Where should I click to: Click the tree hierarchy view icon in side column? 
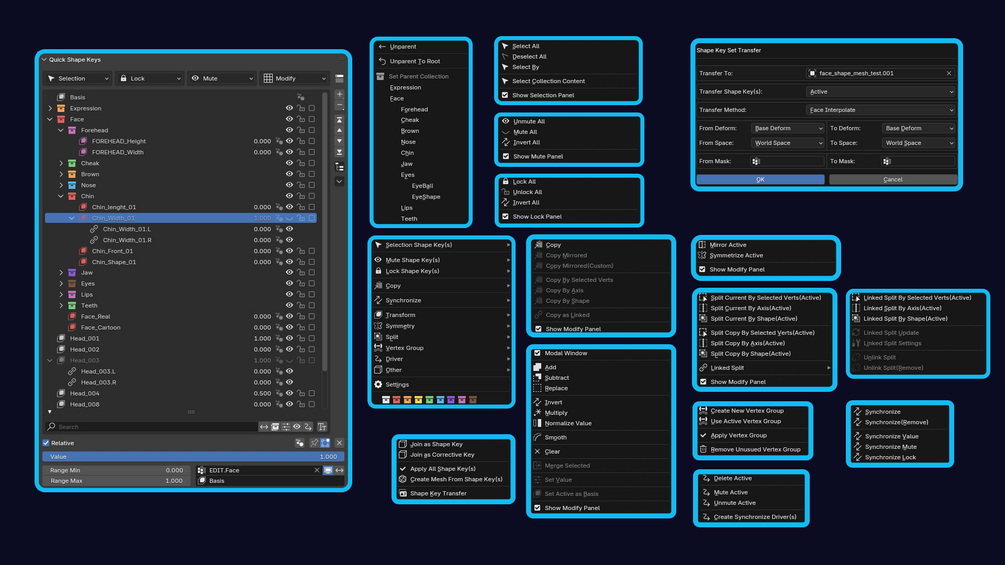tap(339, 167)
